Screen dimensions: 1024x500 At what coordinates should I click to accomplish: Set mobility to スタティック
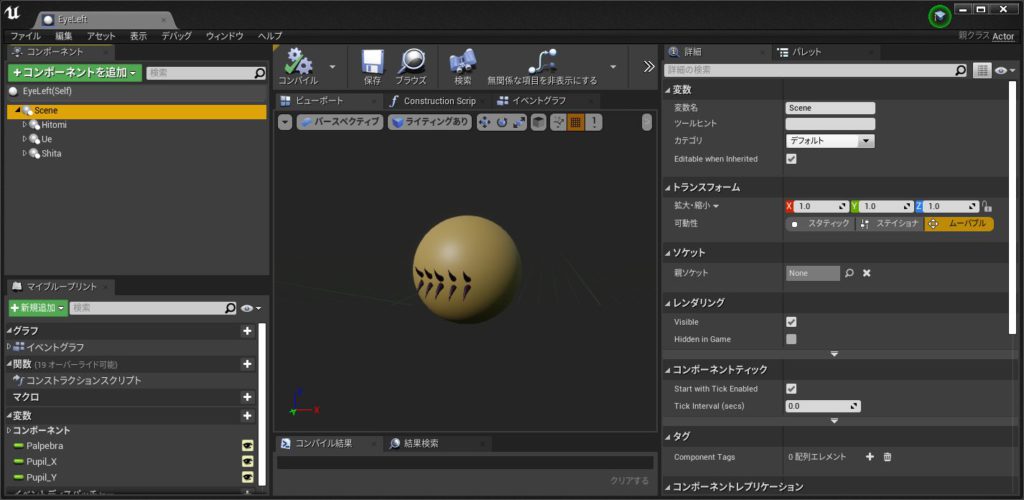(x=821, y=224)
